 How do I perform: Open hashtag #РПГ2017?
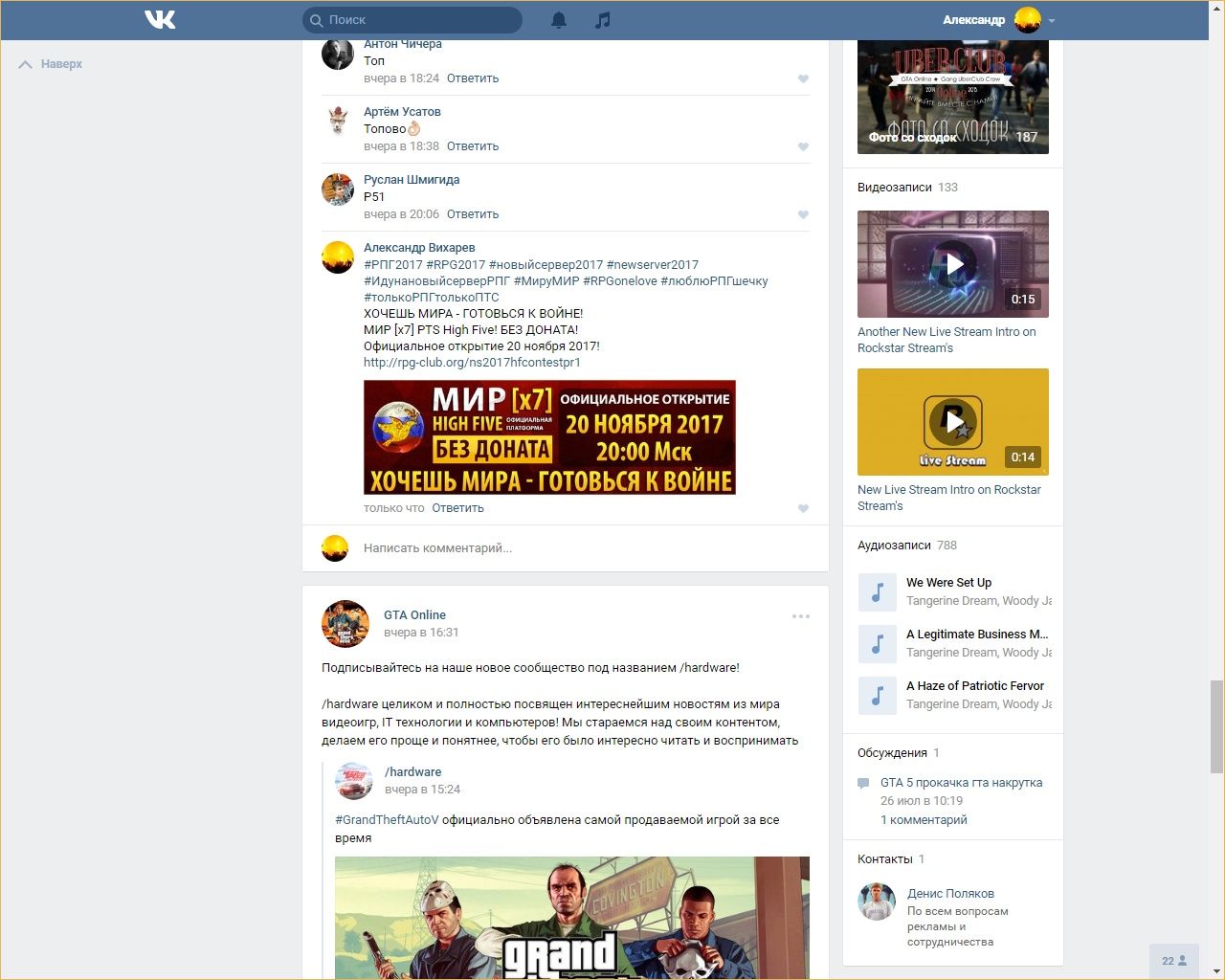(393, 265)
